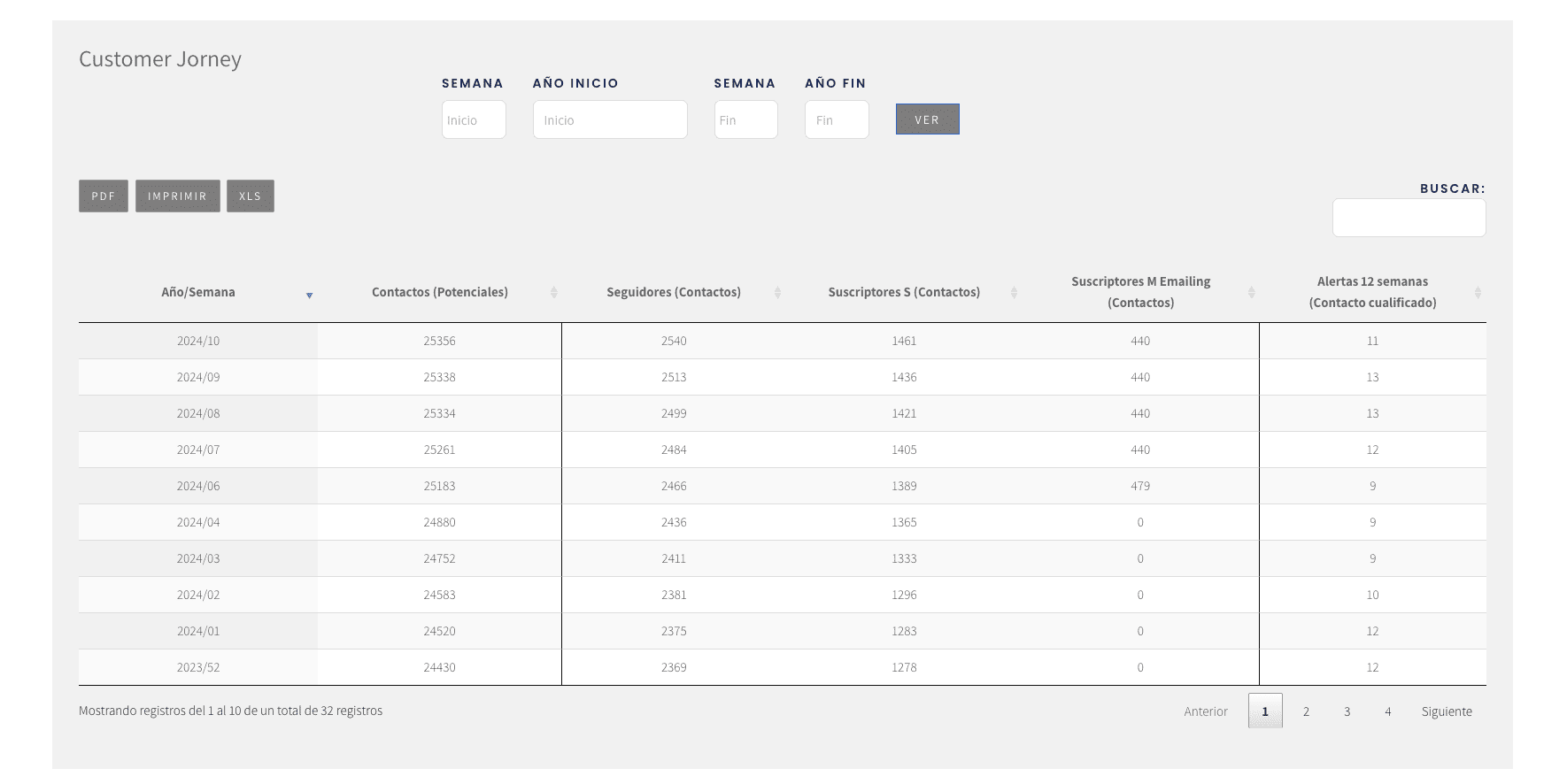The width and height of the screenshot is (1567, 784).
Task: Go to page 2 of results
Action: point(1306,711)
